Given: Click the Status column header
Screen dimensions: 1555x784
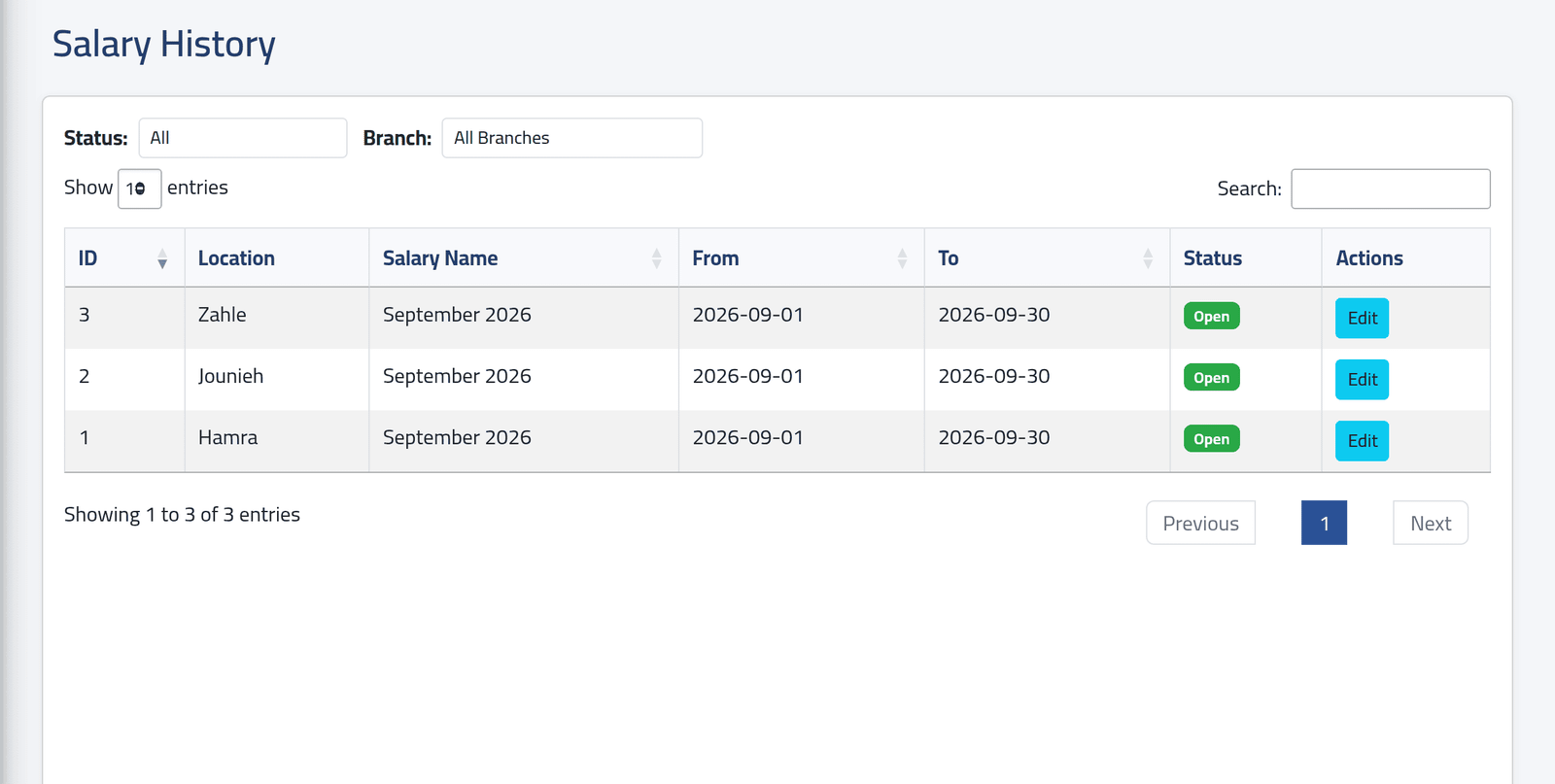Looking at the screenshot, I should click(x=1246, y=258).
